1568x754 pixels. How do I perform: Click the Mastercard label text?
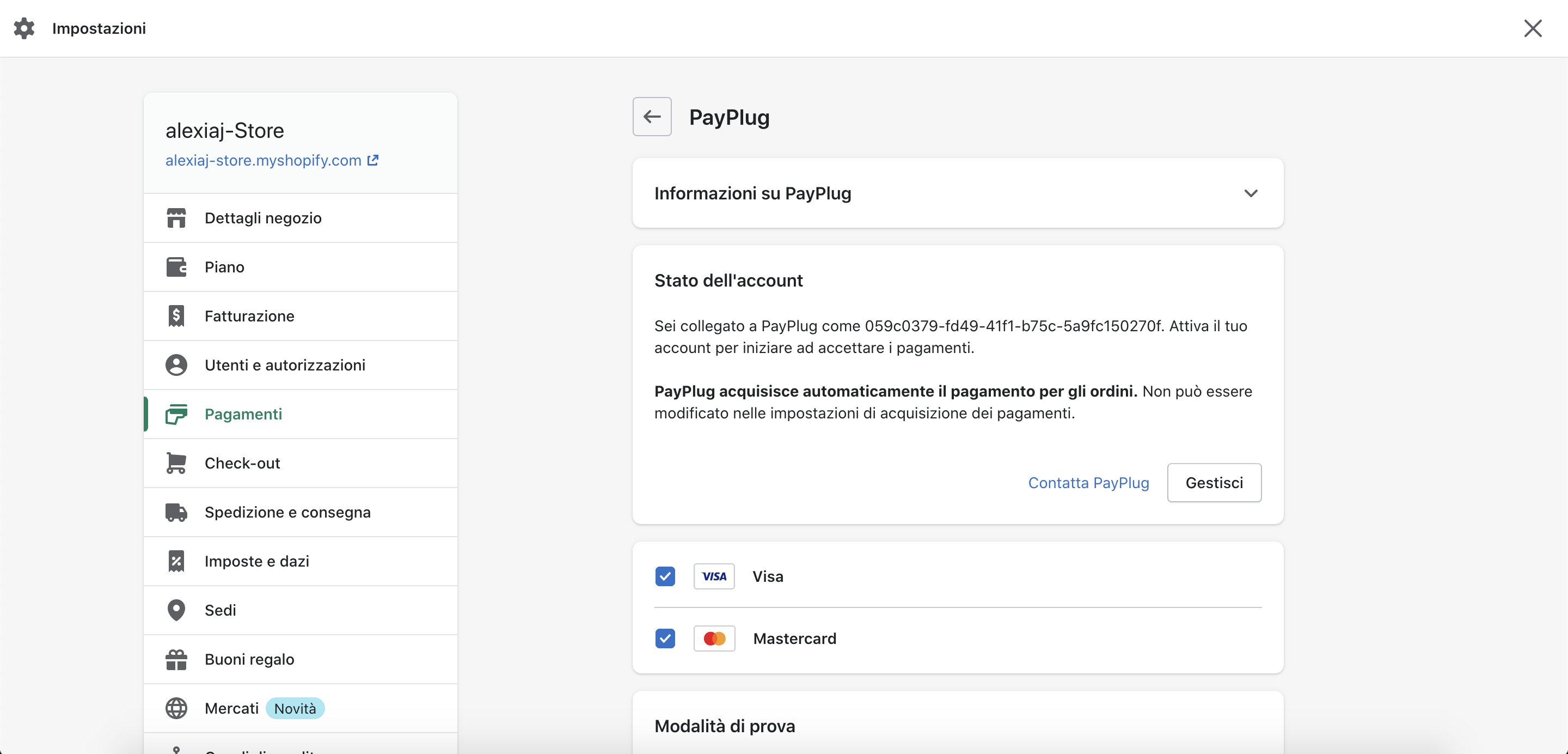794,639
